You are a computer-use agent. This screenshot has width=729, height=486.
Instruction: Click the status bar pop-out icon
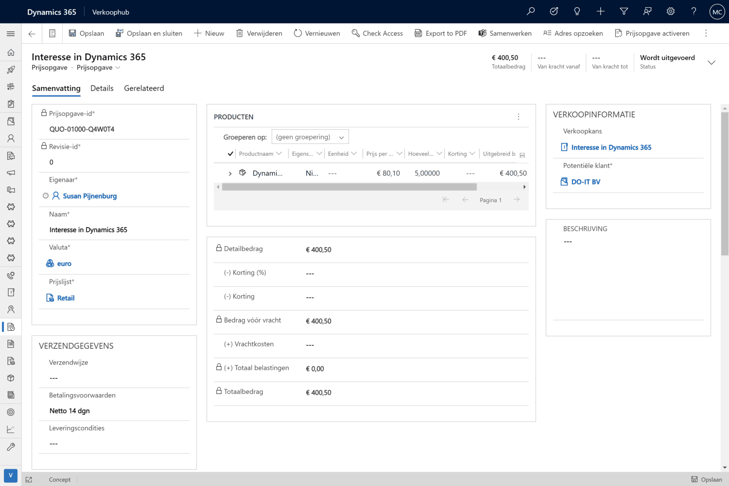click(29, 479)
